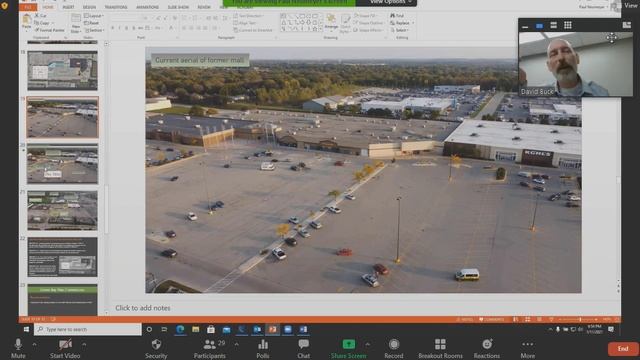Image resolution: width=640 pixels, height=360 pixels.
Task: Click Cut in the Clipboard group
Action: pos(40,16)
